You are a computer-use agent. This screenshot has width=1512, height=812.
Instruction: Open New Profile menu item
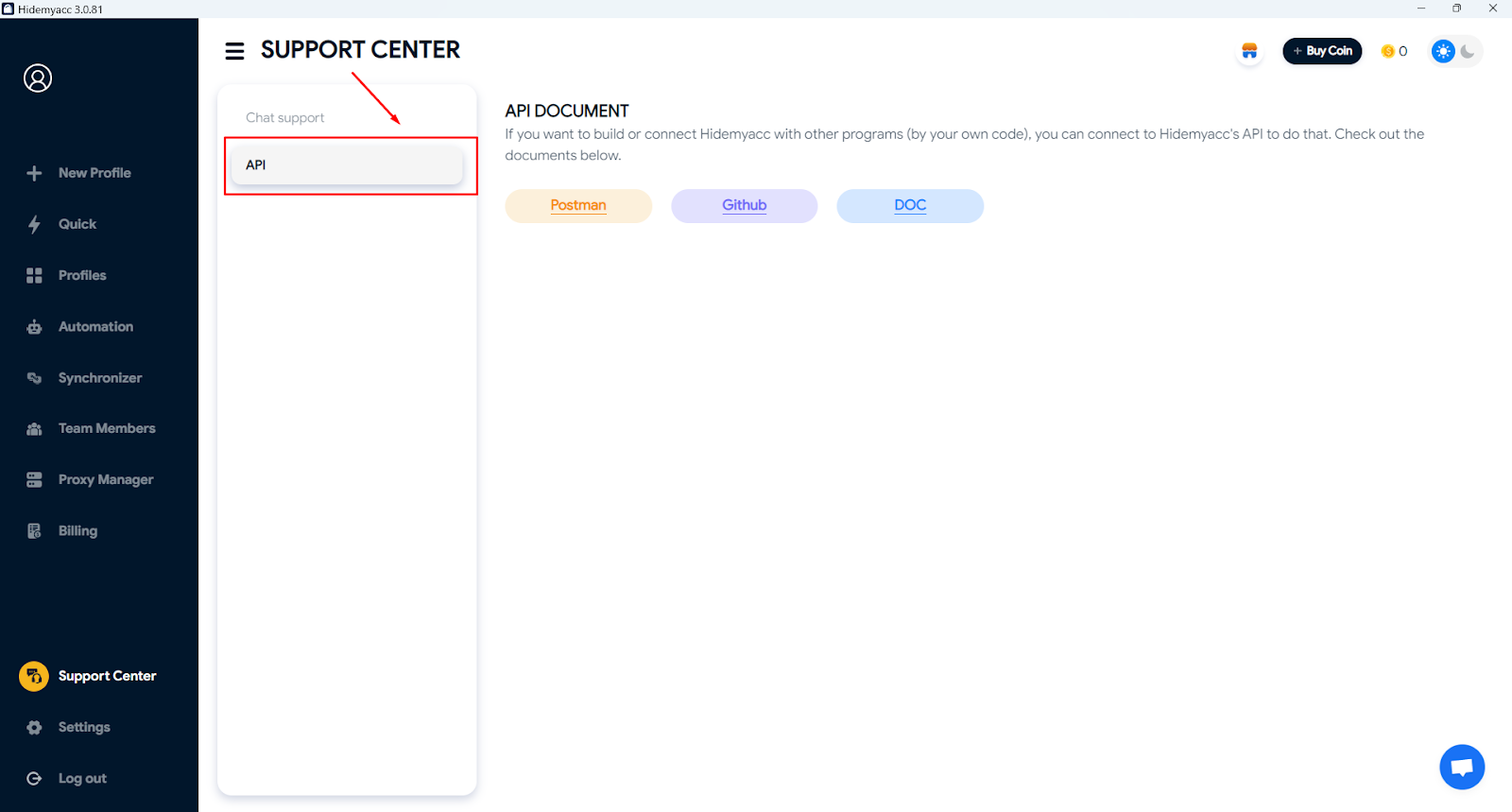94,173
